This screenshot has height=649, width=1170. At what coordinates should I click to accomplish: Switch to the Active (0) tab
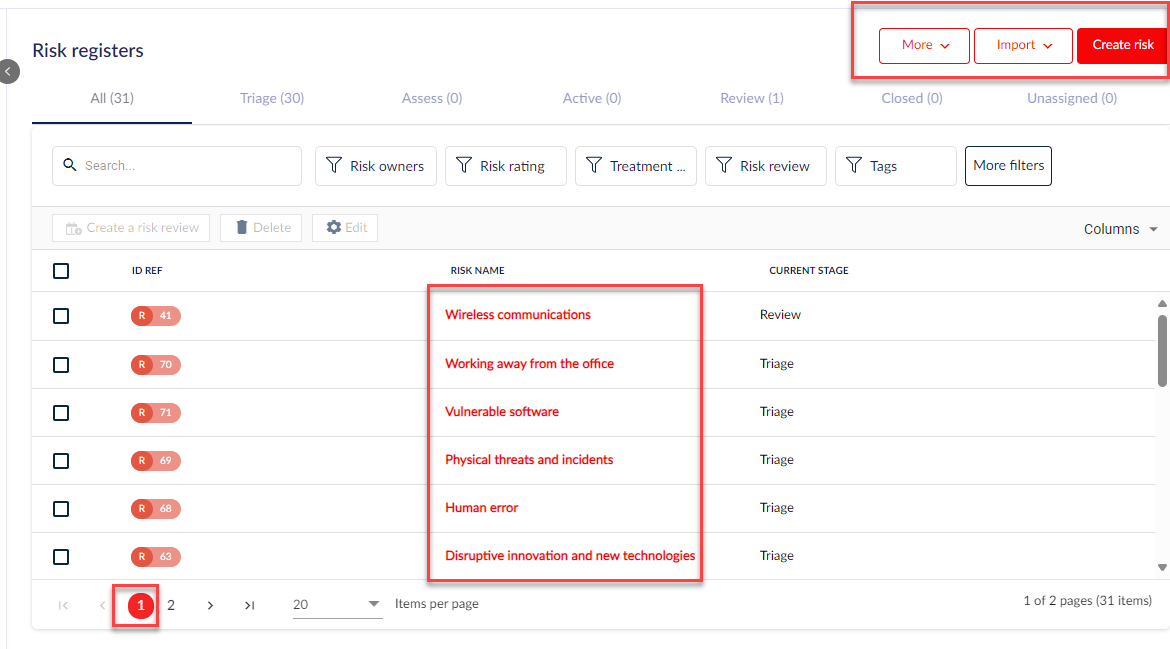point(592,98)
